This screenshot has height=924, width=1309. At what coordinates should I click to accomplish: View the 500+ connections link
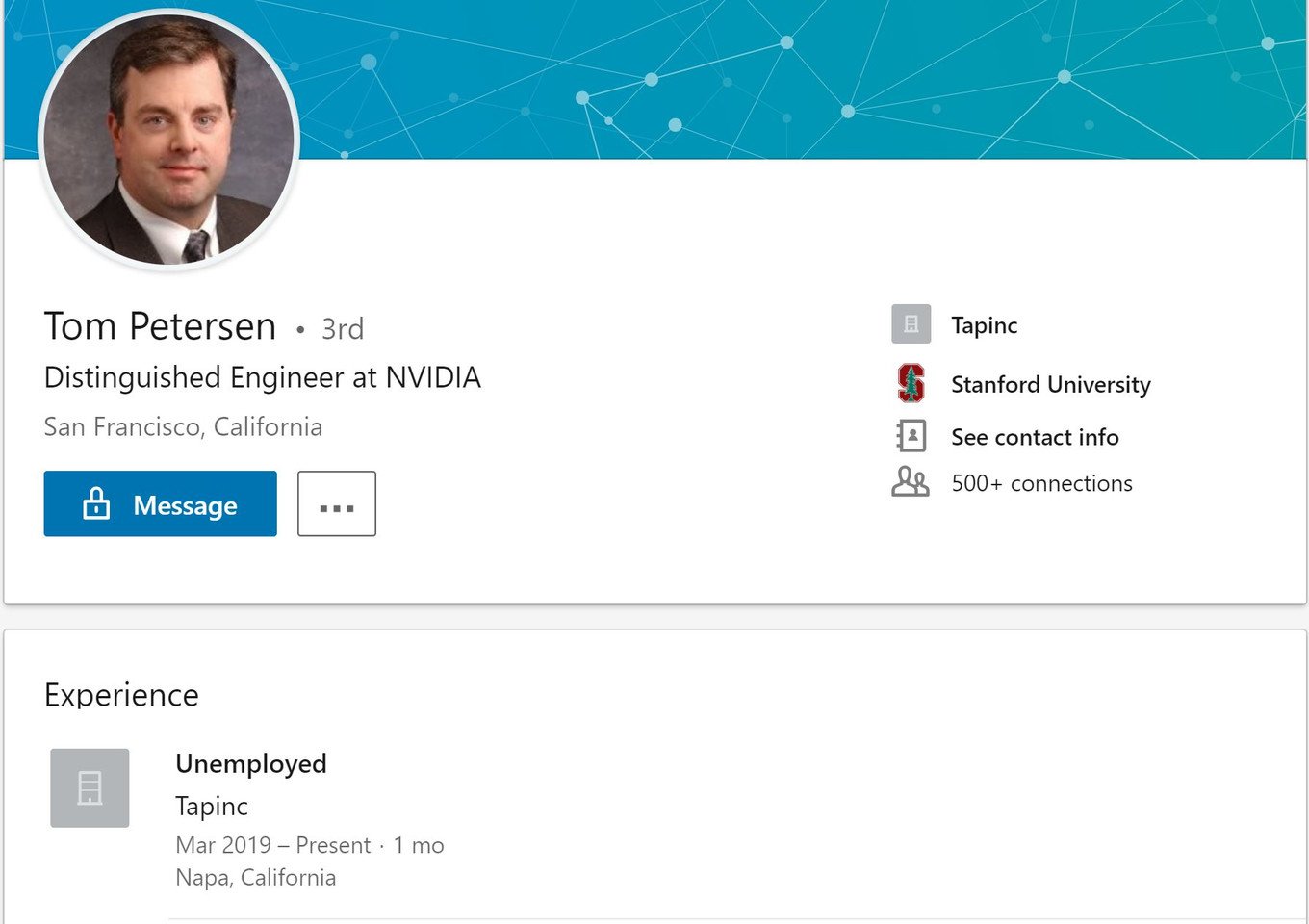pos(1041,483)
